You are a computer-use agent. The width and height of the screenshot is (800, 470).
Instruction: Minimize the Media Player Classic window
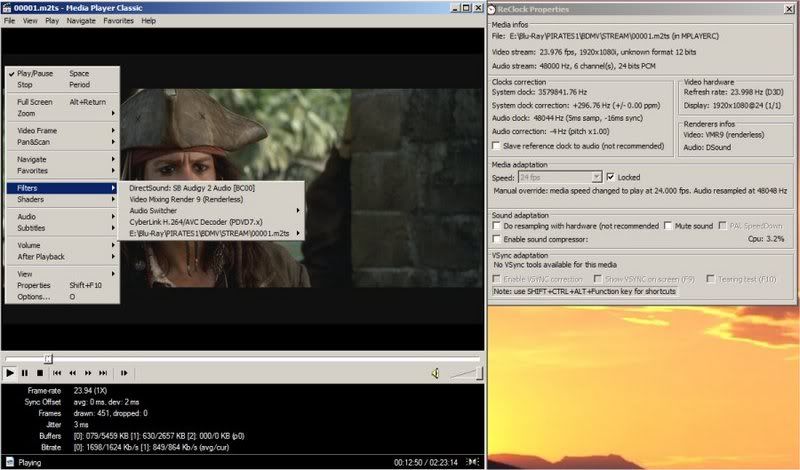455,8
